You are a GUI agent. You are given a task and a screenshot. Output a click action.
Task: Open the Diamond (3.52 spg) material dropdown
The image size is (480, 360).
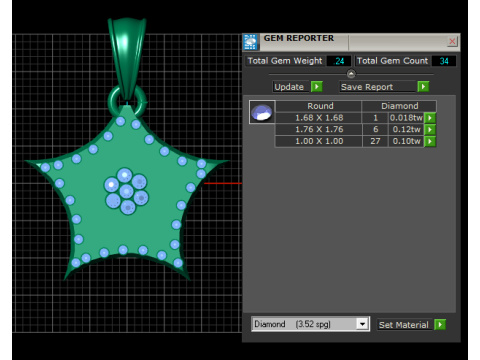pyautogui.click(x=362, y=324)
